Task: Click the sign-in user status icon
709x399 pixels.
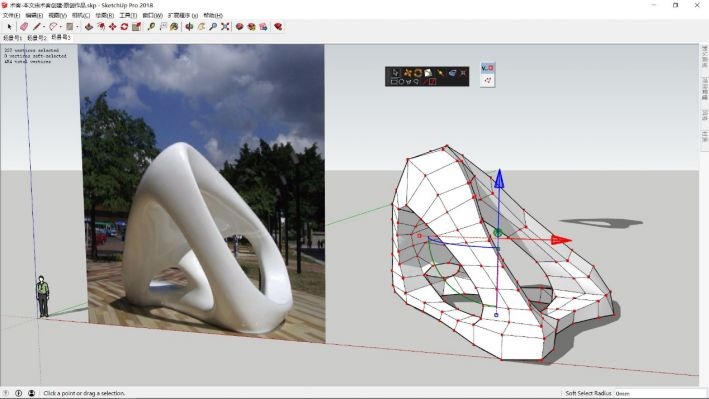Action: [x=31, y=393]
